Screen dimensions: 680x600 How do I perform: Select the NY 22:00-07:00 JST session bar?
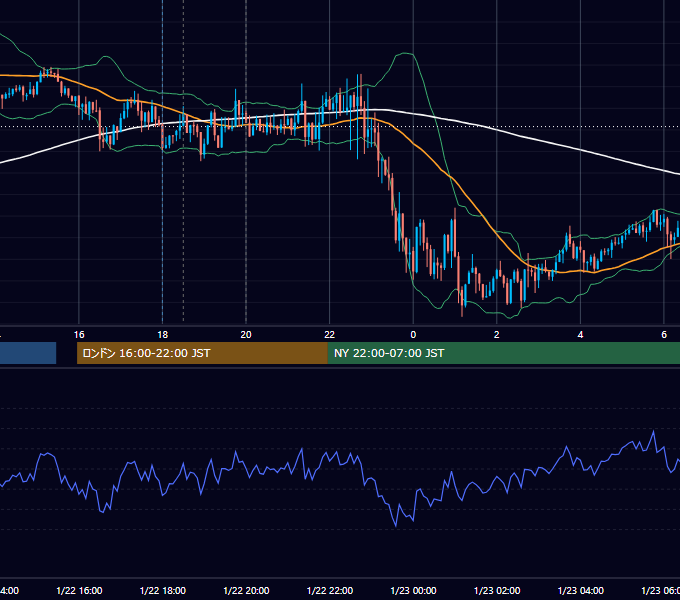tap(503, 353)
